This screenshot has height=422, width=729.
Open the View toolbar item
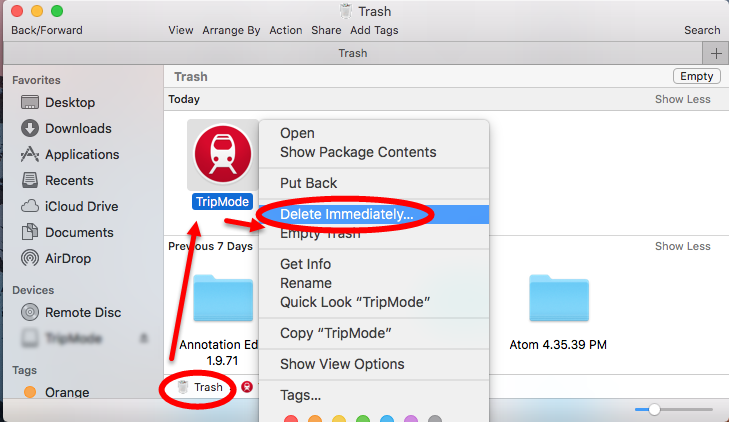(x=180, y=30)
